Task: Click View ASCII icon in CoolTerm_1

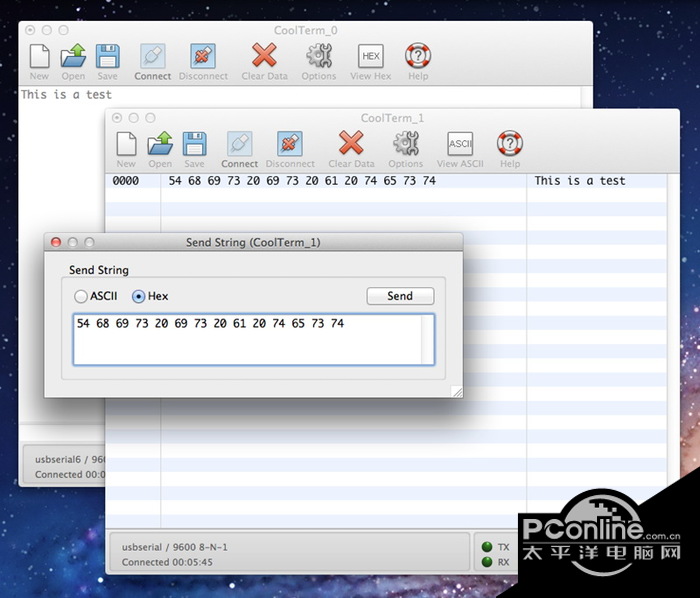Action: (x=460, y=143)
